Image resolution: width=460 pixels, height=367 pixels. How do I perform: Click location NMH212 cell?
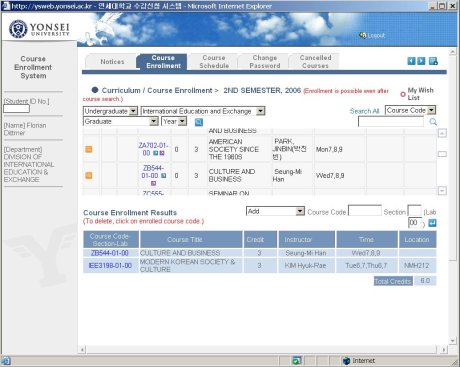417,266
